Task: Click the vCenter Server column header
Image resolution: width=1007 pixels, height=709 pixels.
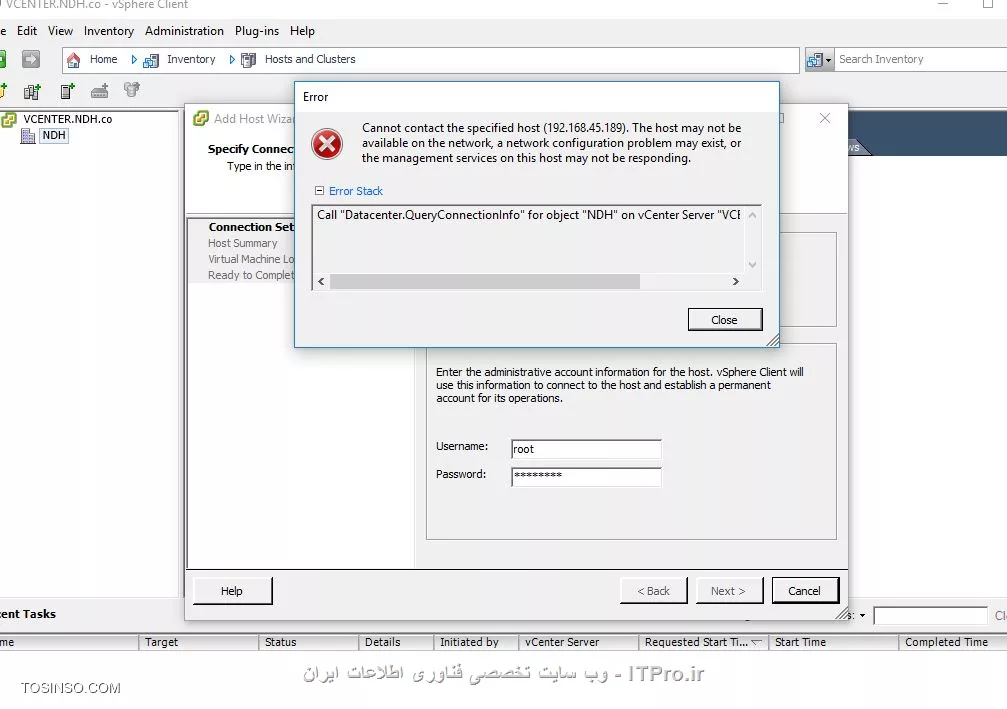Action: 578,642
